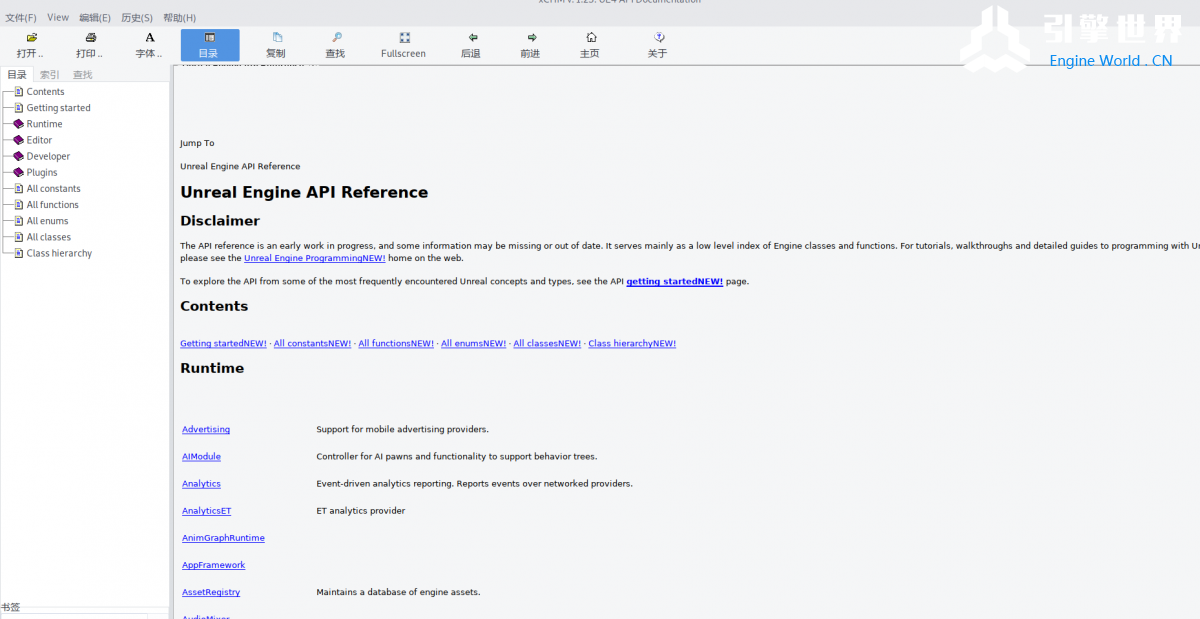Enter Fullscreen mode from the toolbar
Viewport: 1200px width, 619px height.
coord(403,38)
